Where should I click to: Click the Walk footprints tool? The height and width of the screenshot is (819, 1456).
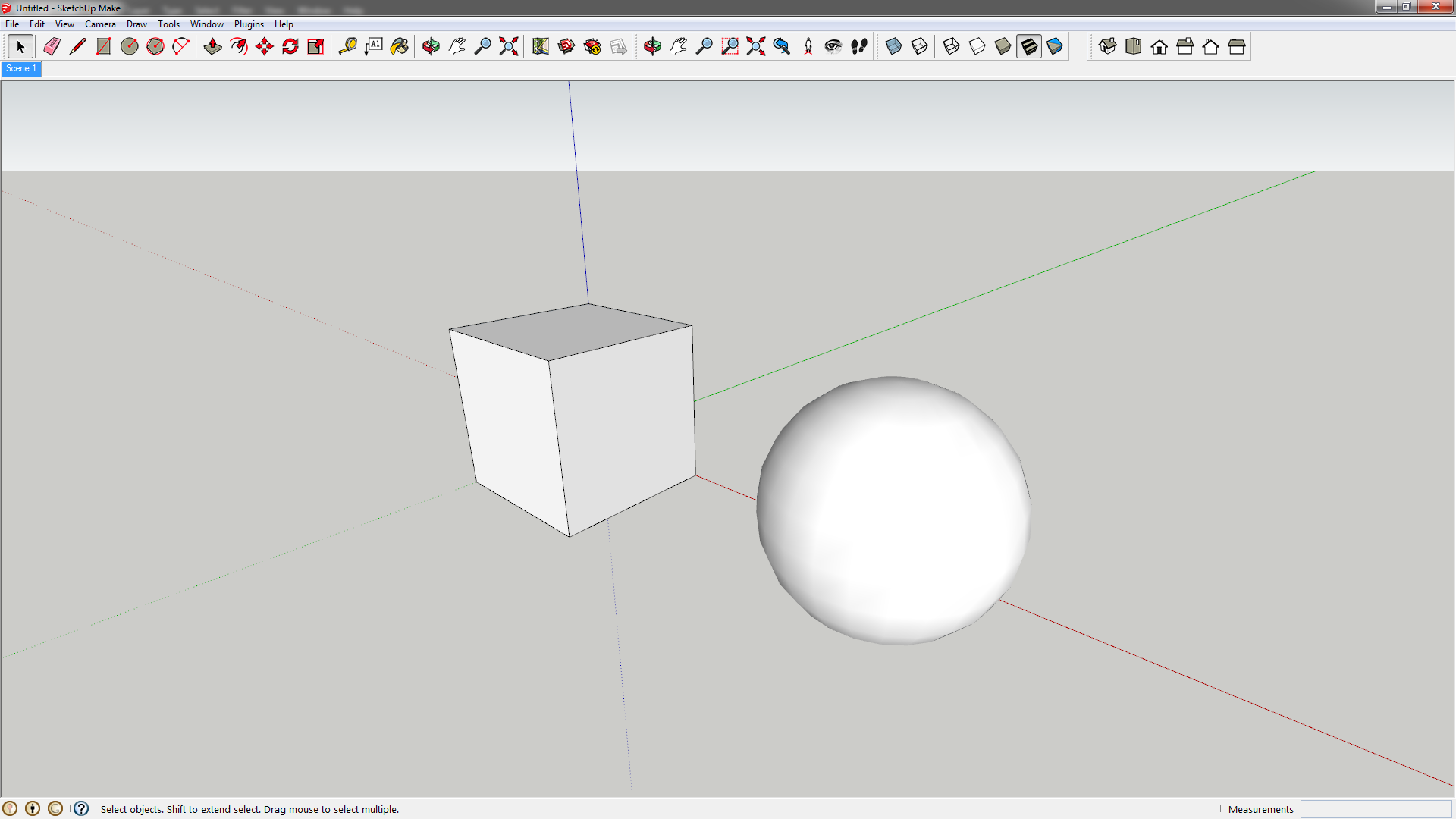(x=858, y=47)
